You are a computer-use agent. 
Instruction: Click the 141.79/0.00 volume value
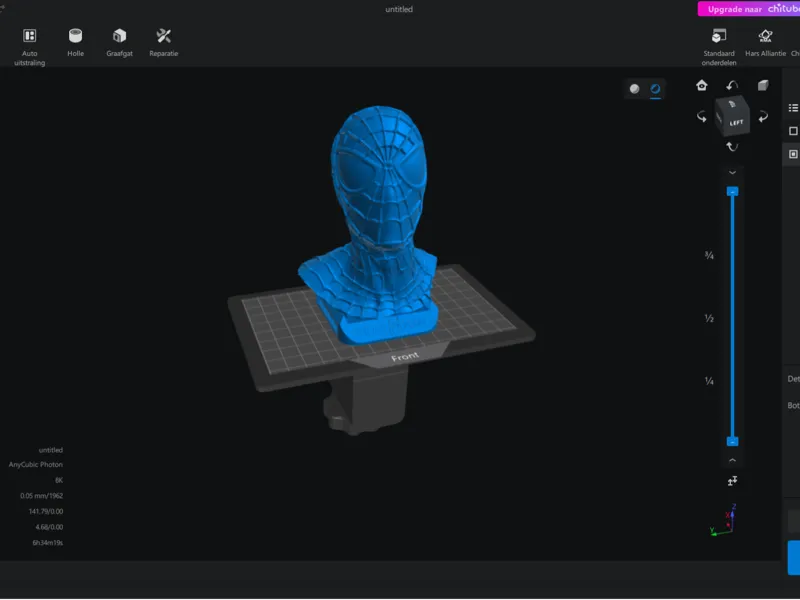click(x=46, y=512)
